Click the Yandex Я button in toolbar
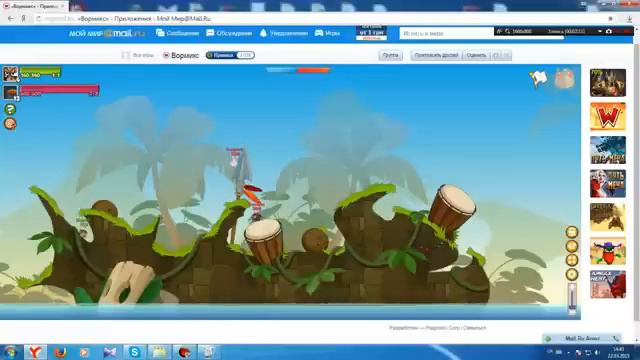 (24, 19)
